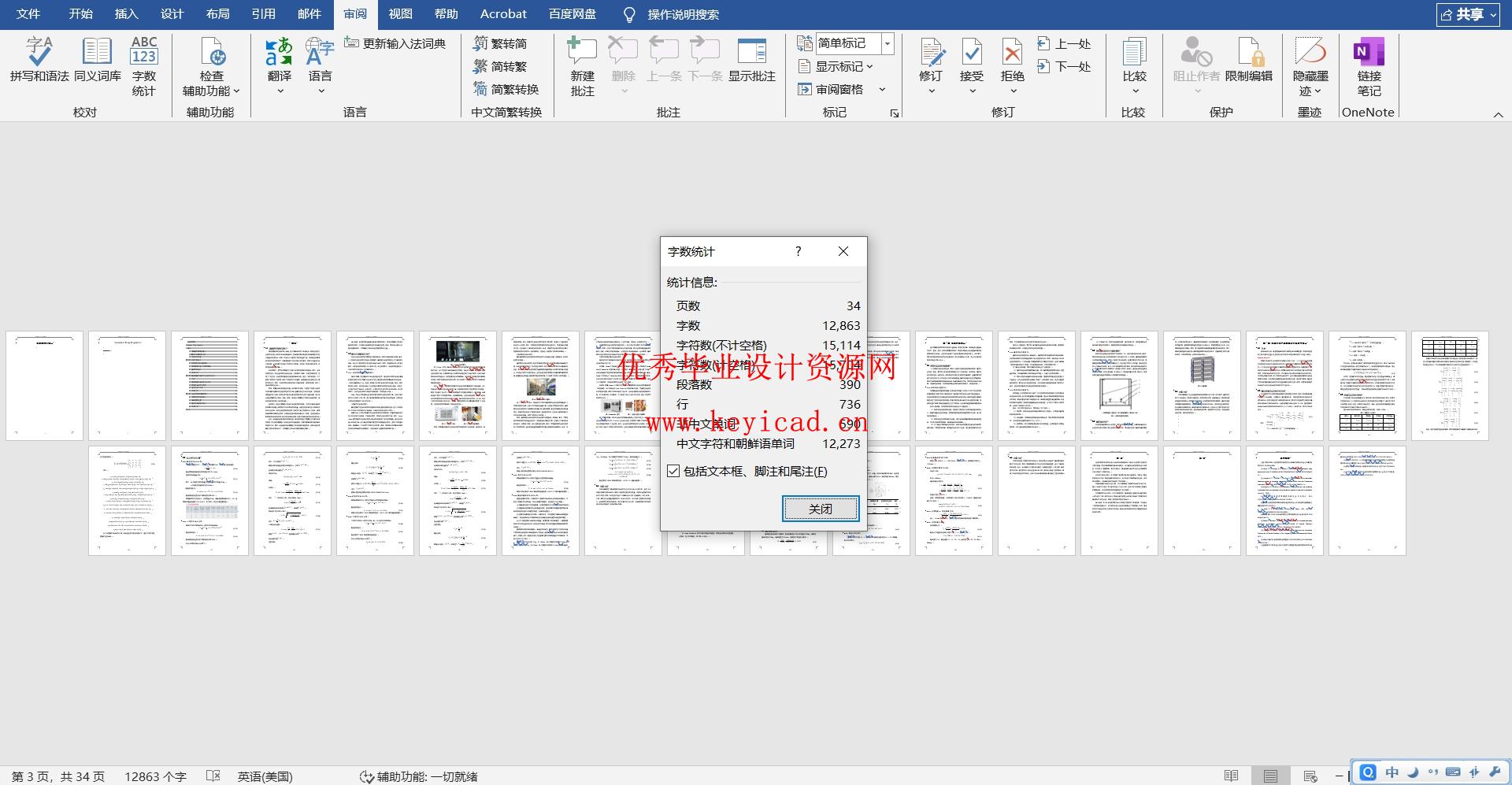Screen dimensions: 1512x785
Task: Open Restrict Editing (限制编辑)
Action: point(1249,61)
